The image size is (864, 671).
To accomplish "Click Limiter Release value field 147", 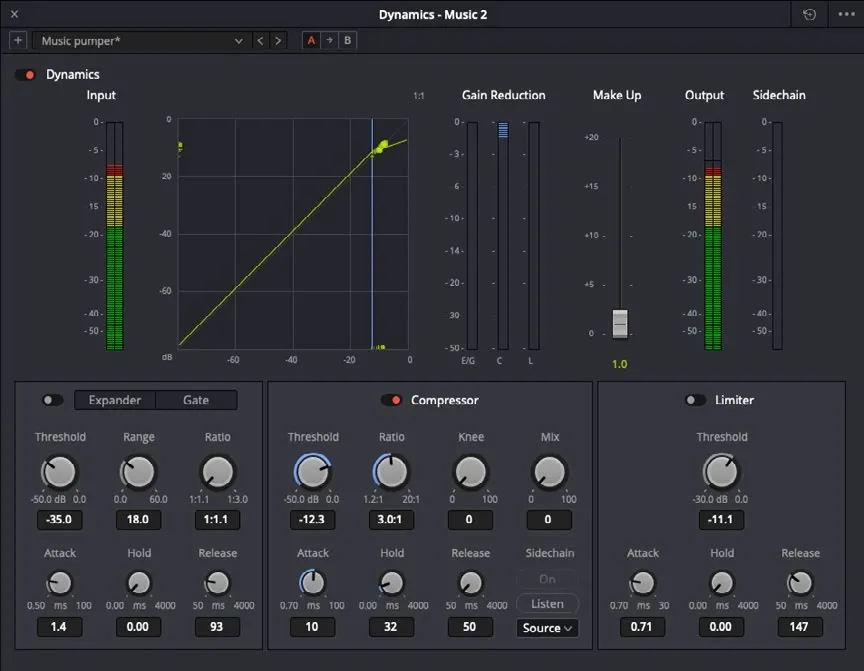I will click(800, 627).
